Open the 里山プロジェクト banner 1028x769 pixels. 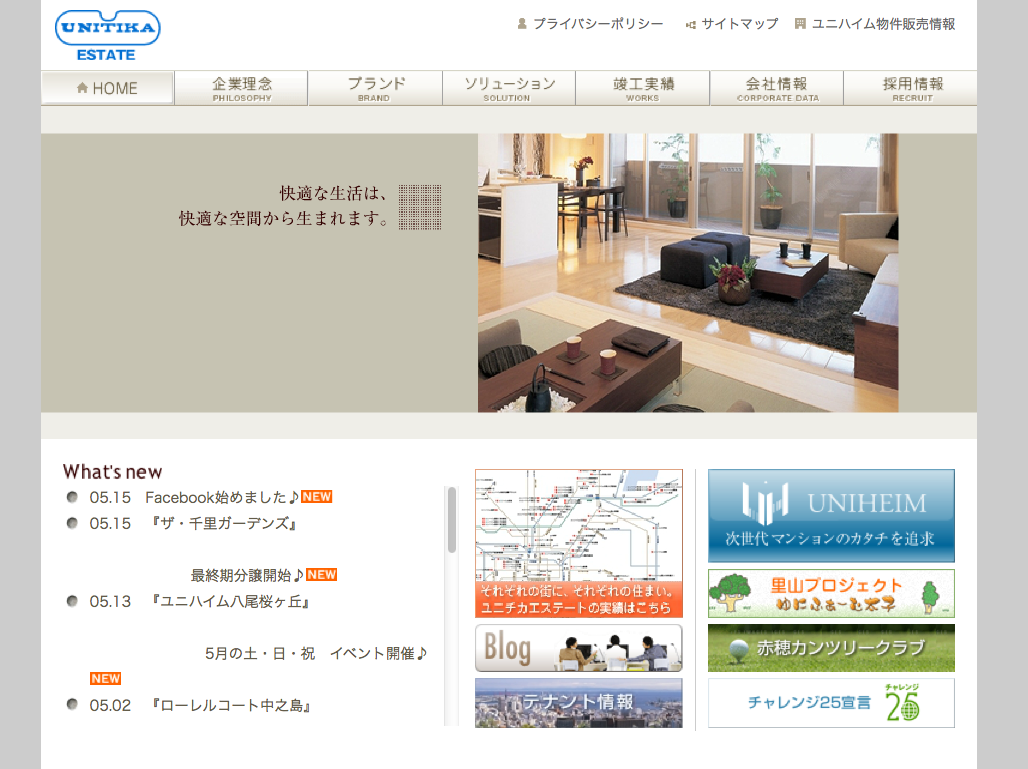pos(831,594)
